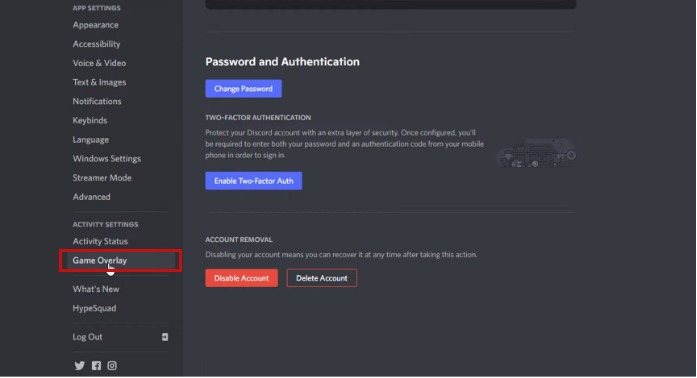This screenshot has height=378, width=697.
Task: Open Windows Settings section
Action: click(x=107, y=159)
